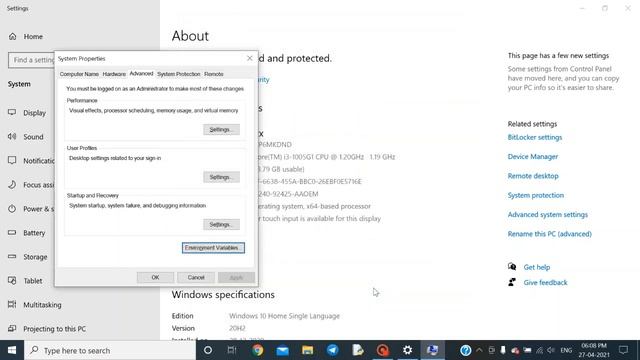Open System protection link
This screenshot has height=360, width=640.
(536, 195)
